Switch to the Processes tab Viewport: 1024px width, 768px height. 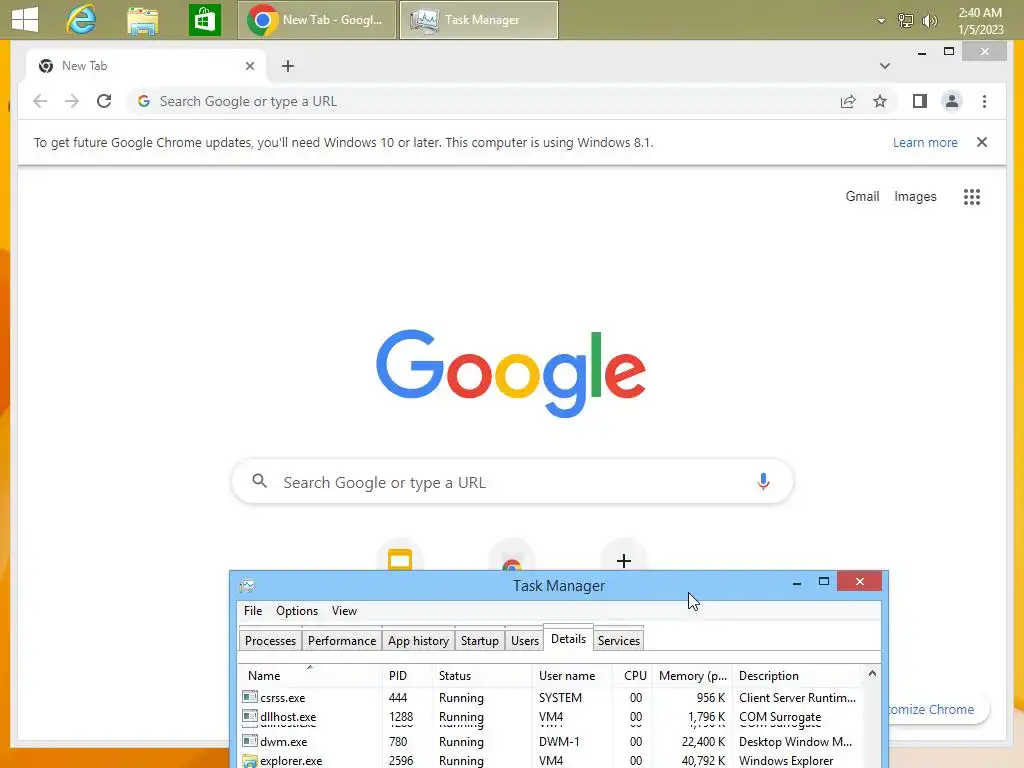[x=270, y=641]
